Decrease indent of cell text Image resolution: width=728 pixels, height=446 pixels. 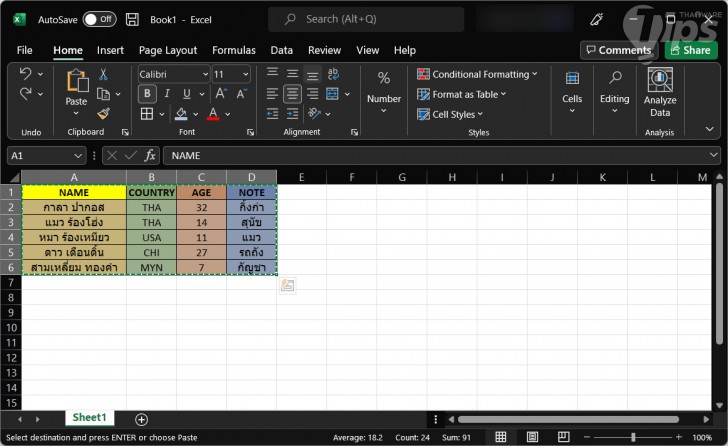[273, 114]
